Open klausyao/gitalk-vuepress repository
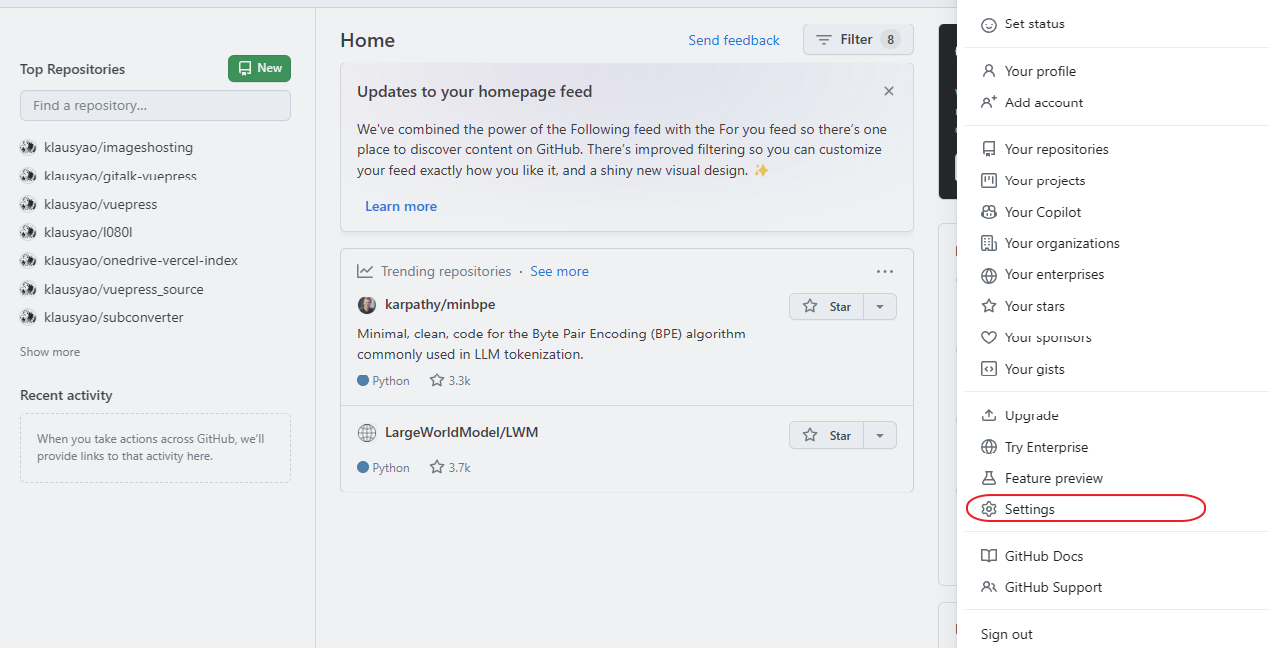 tap(120, 176)
